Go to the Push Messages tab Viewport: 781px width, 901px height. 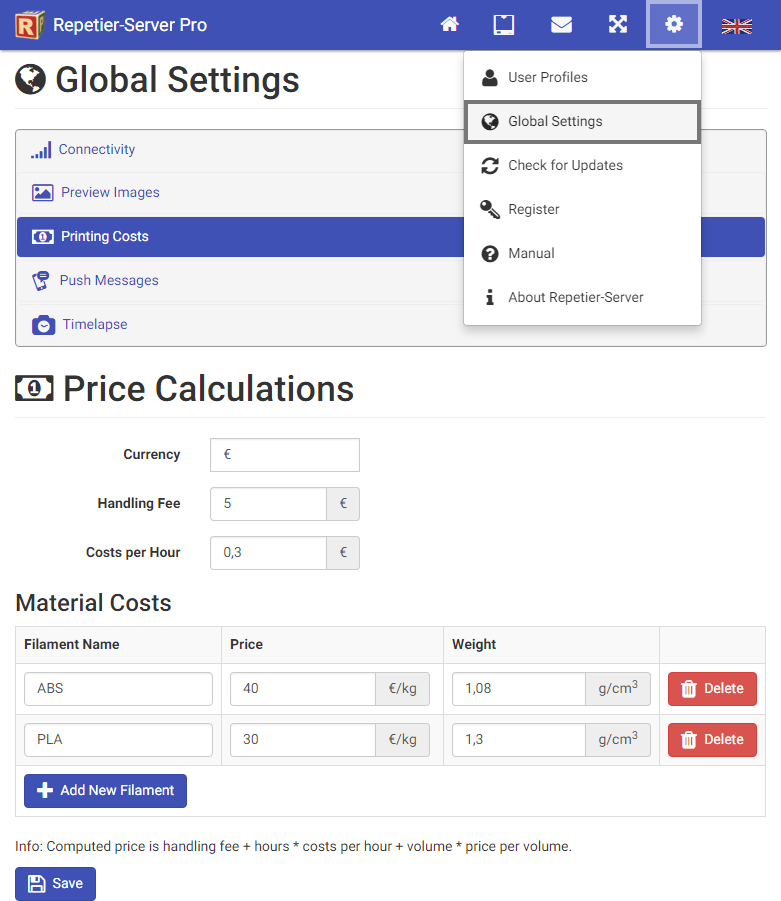coord(108,281)
